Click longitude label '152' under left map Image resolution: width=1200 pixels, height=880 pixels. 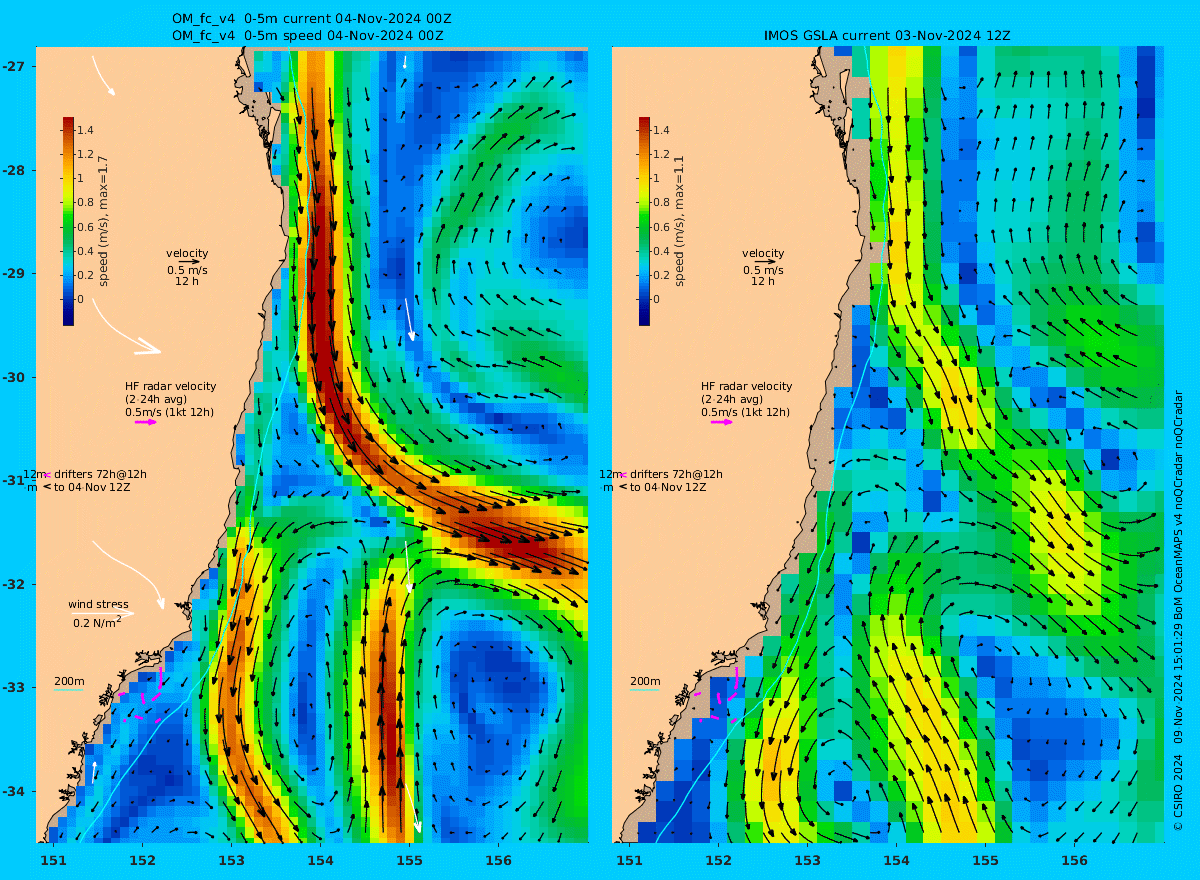[x=143, y=860]
